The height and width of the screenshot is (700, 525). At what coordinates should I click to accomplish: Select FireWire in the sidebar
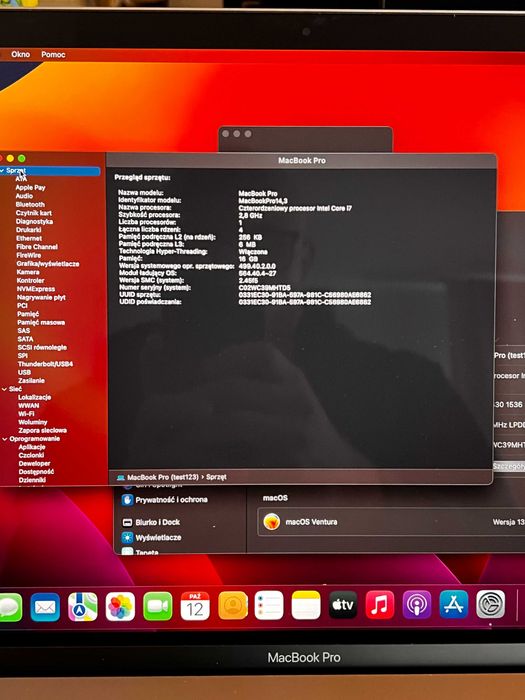coord(29,255)
